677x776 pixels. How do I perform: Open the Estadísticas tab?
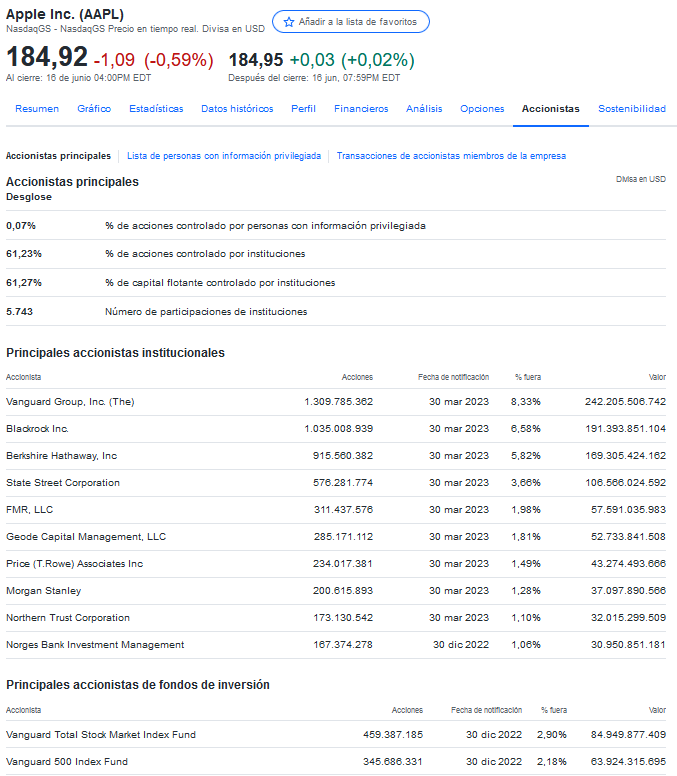tap(156, 109)
